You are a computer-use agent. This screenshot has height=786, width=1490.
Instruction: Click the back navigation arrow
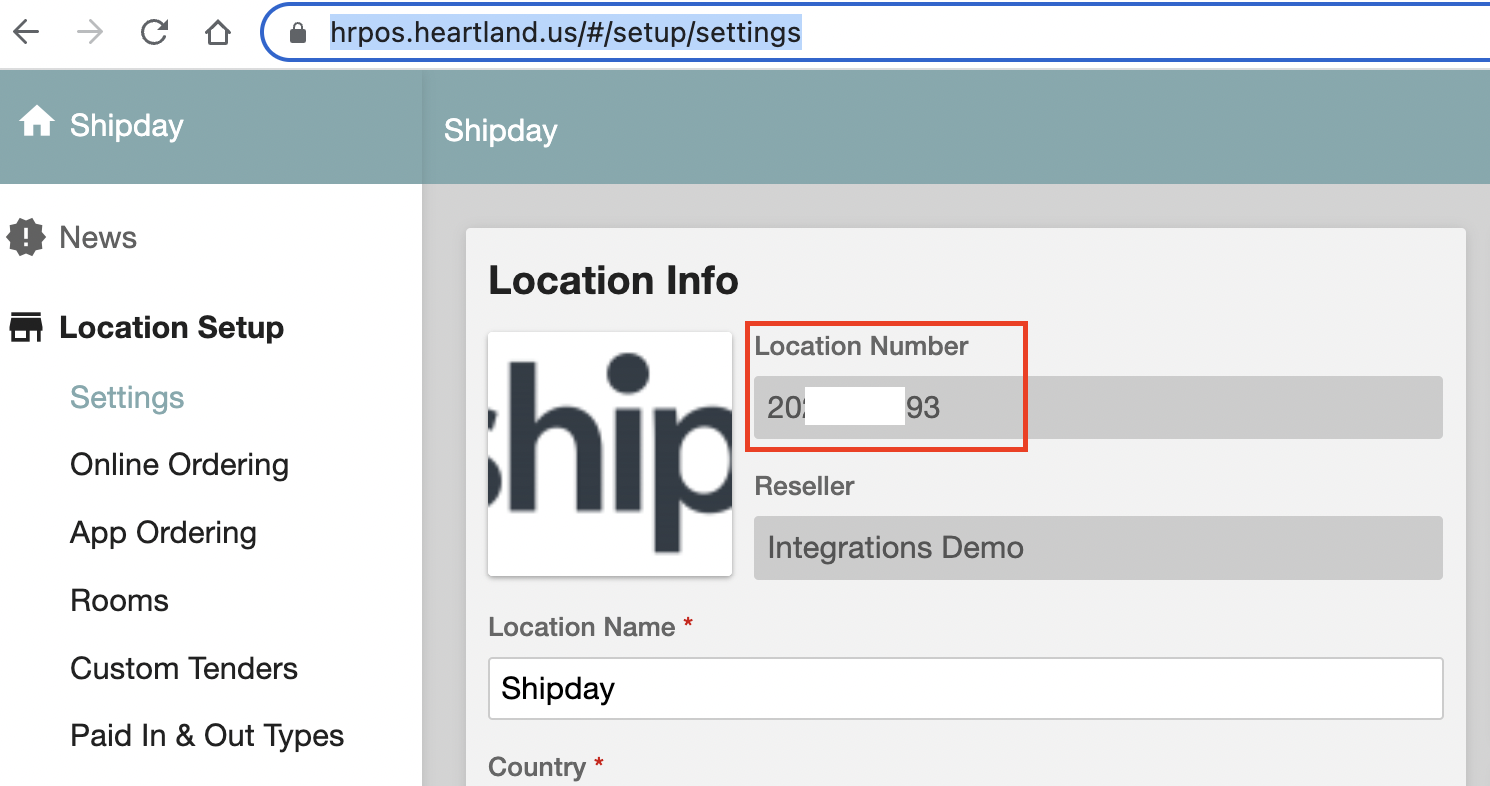point(27,31)
